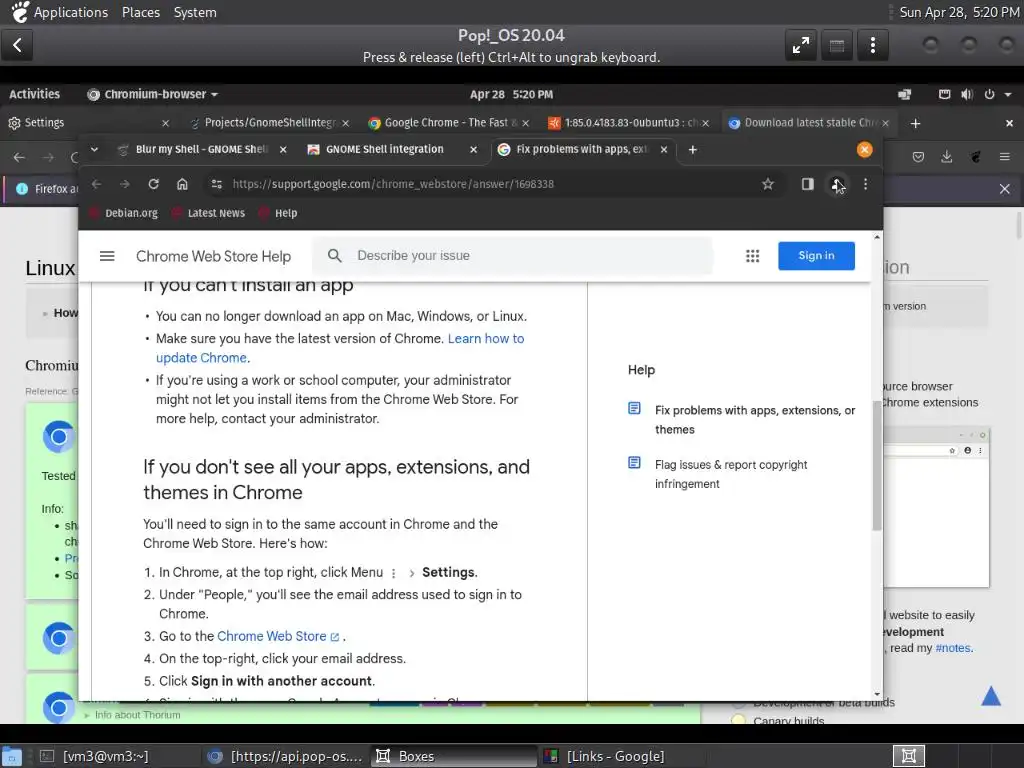This screenshot has width=1024, height=768.
Task: Open Google Chrome - The Fast Firefox tab
Action: coord(451,123)
